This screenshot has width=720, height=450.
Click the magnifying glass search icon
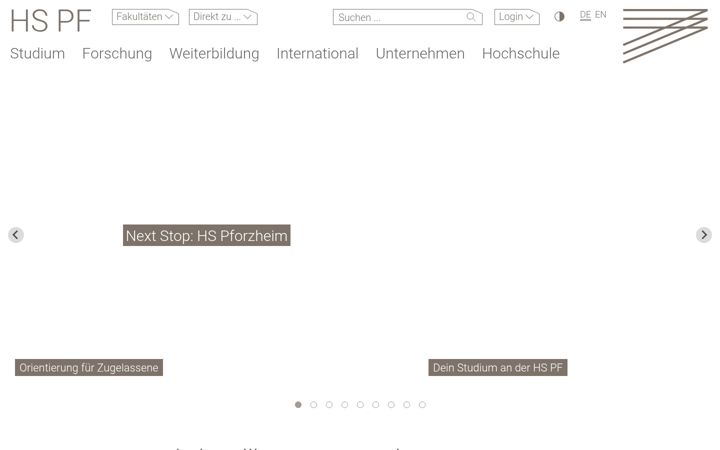tap(471, 17)
